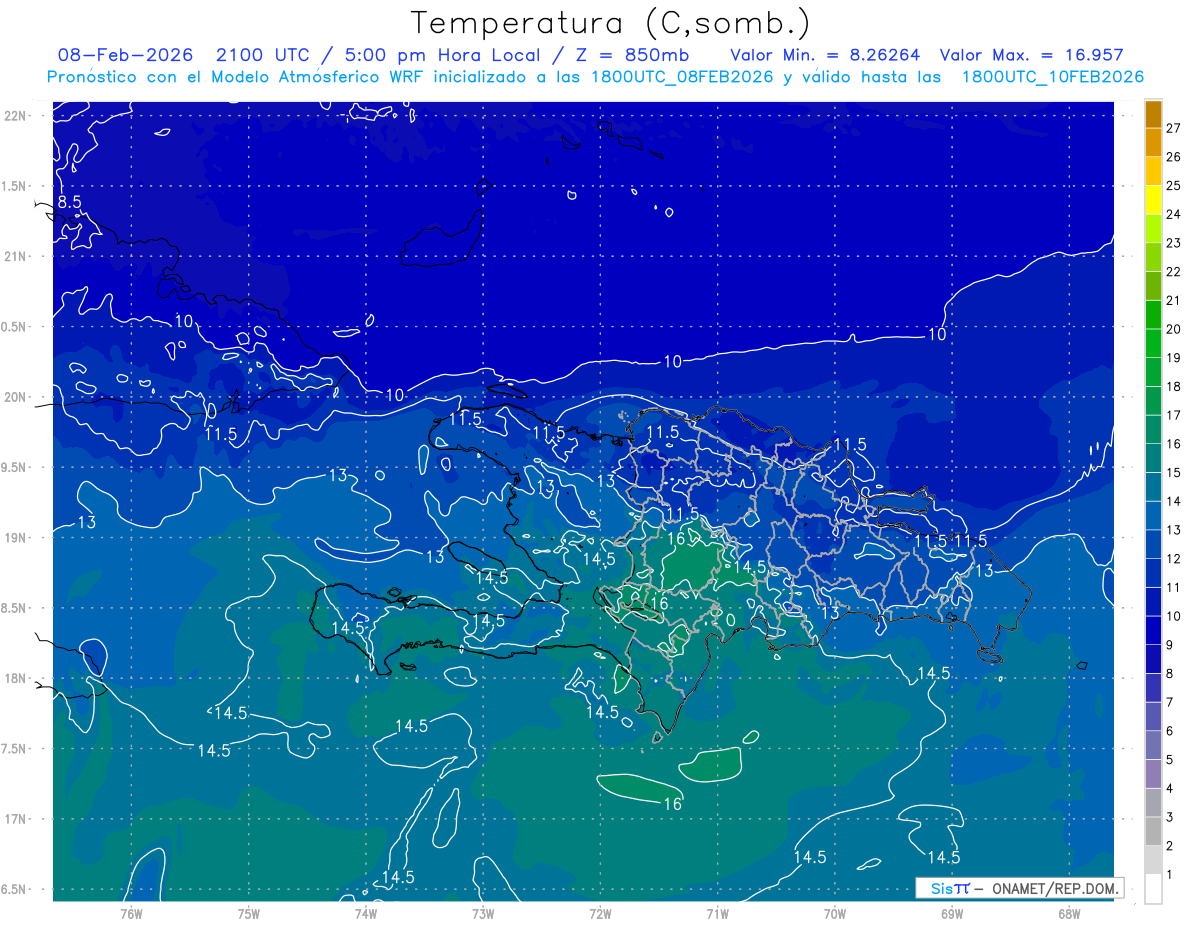Click the "69W" longitude axis label
Screen dimensions: 1200x927
(952, 914)
